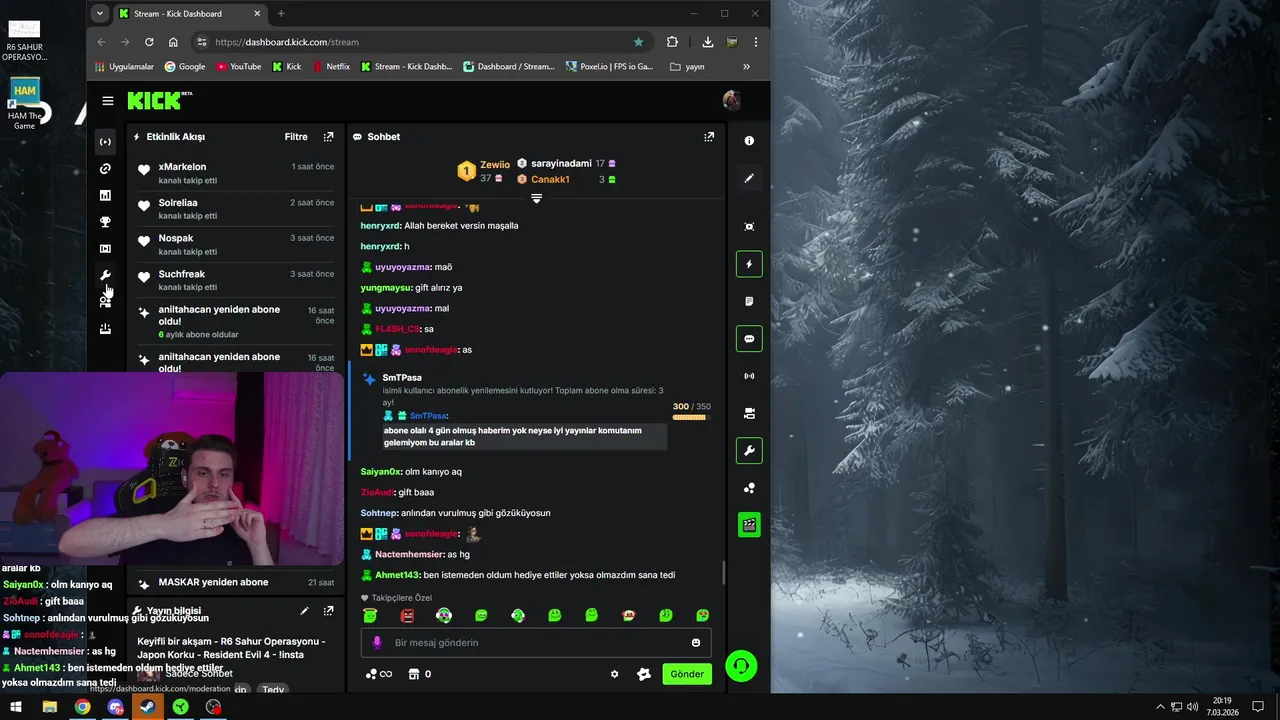Expand more bookmarks chevron
The height and width of the screenshot is (720, 1280).
(746, 67)
